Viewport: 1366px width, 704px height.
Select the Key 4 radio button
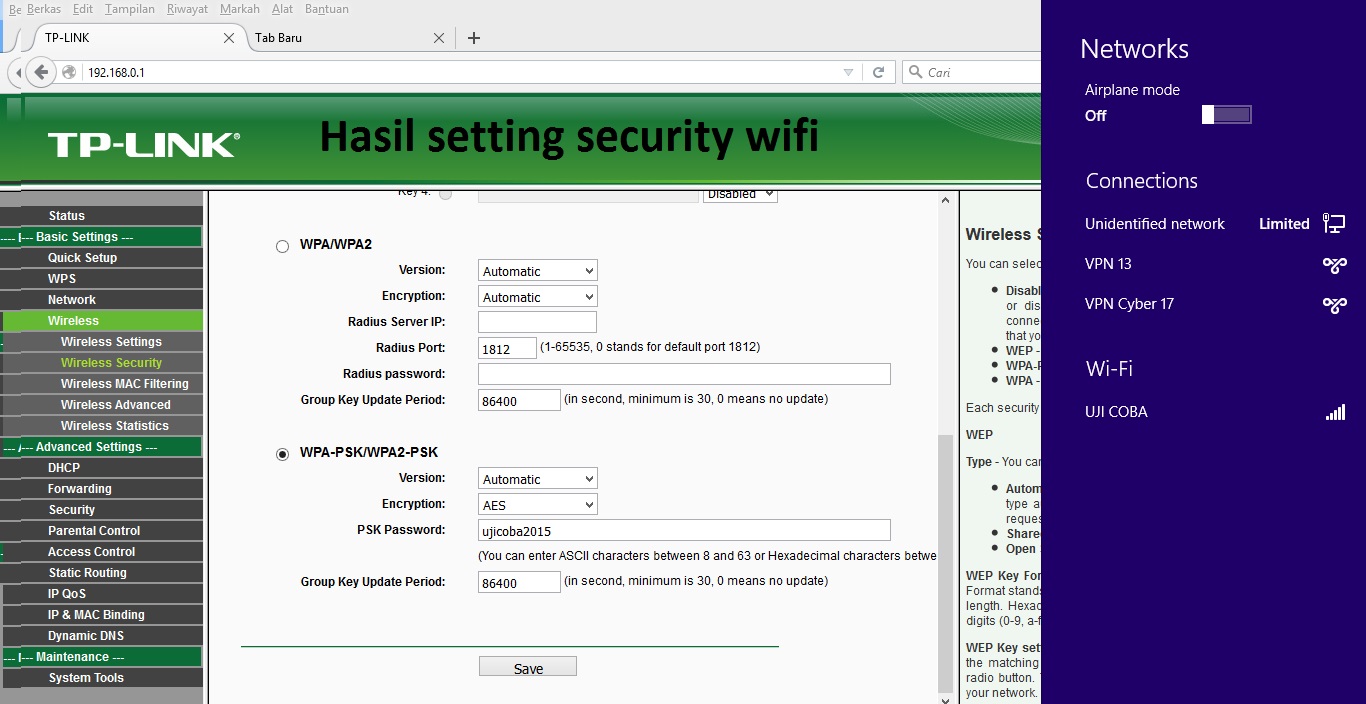pos(445,194)
